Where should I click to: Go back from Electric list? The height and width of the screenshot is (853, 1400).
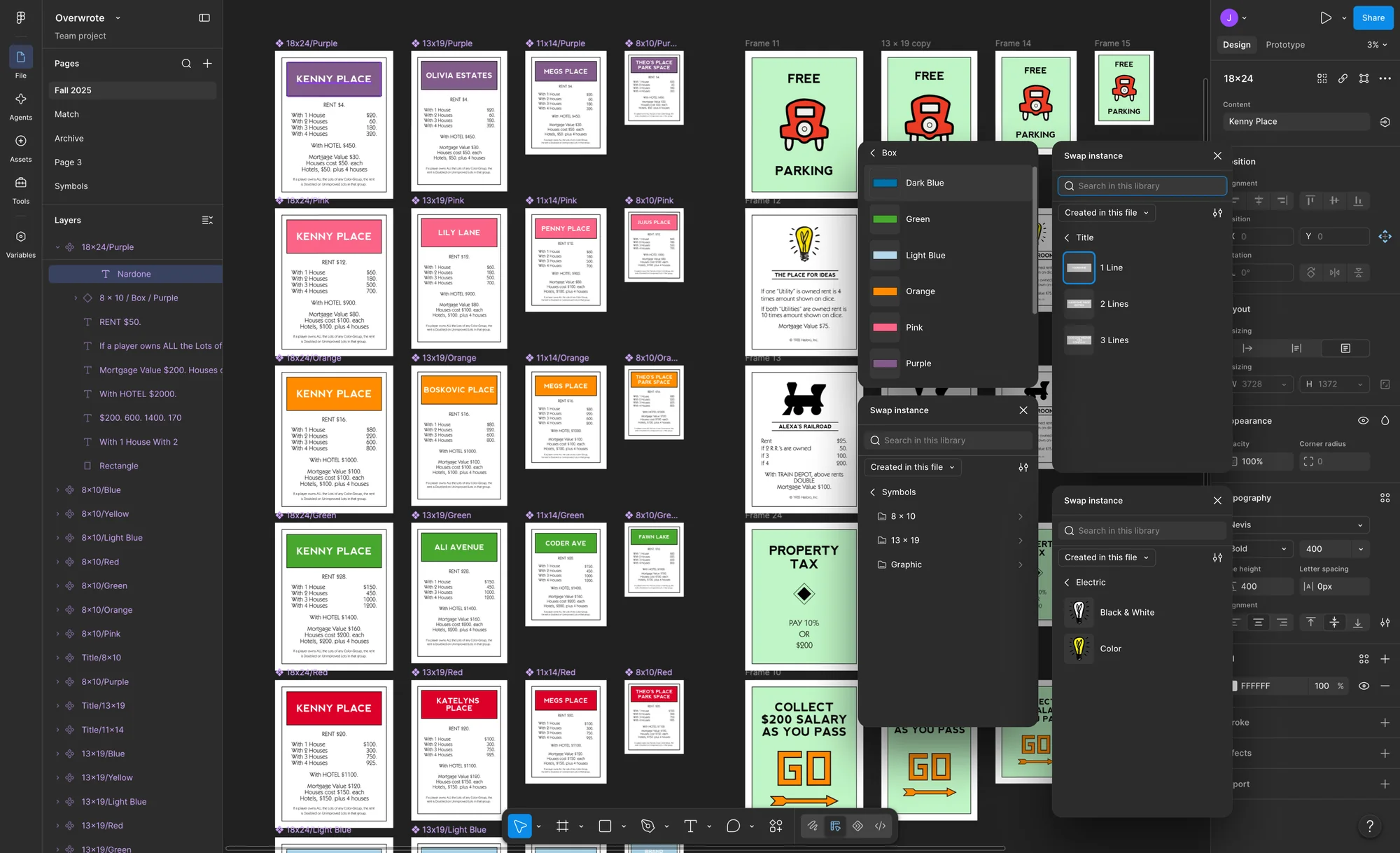point(1067,583)
